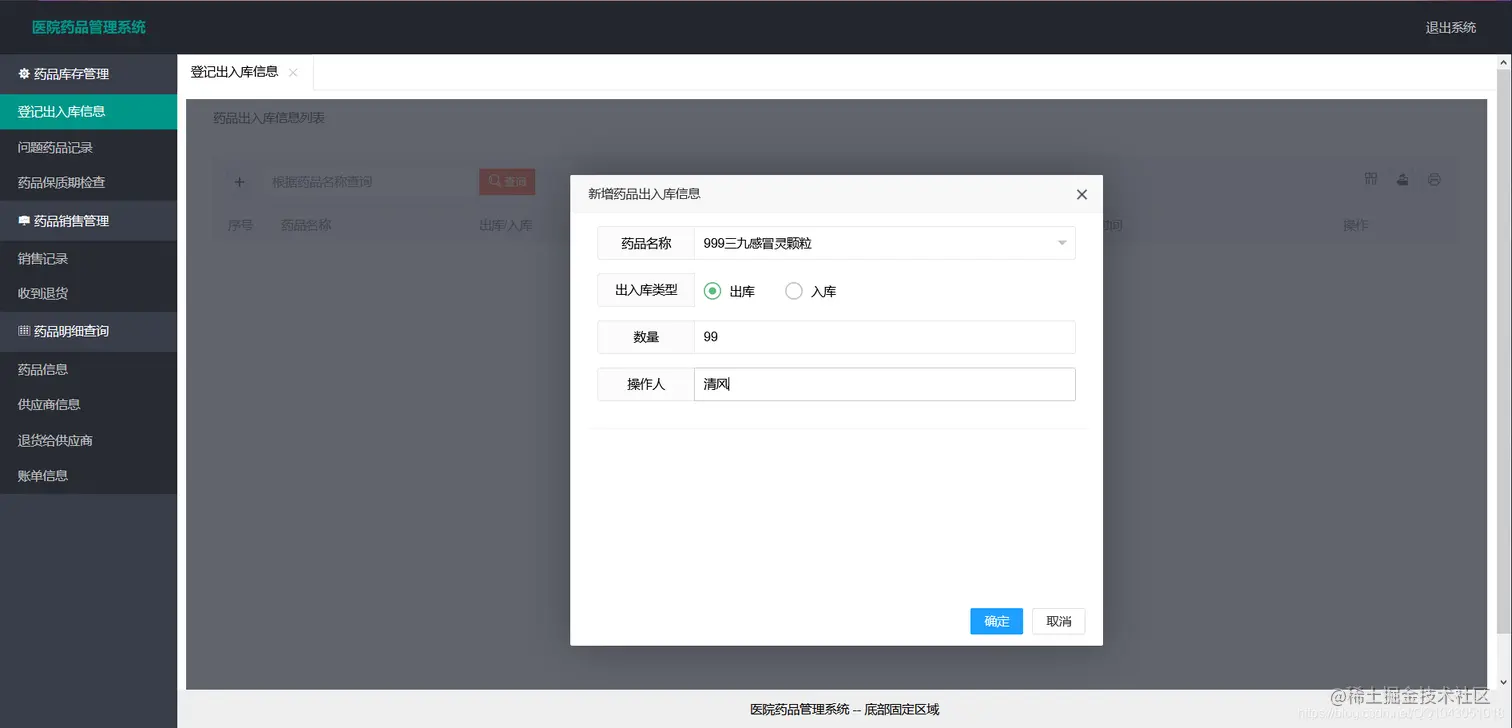Click the export icon in the table toolbar
Screen dimensions: 1512x728
click(x=1402, y=179)
